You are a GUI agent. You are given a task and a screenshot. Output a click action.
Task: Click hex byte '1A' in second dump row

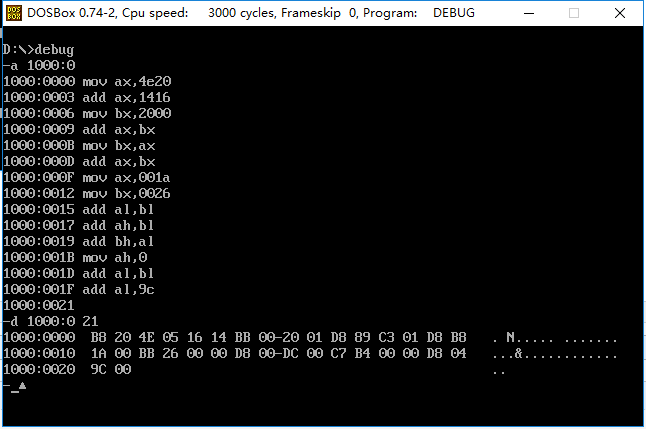(x=98, y=353)
